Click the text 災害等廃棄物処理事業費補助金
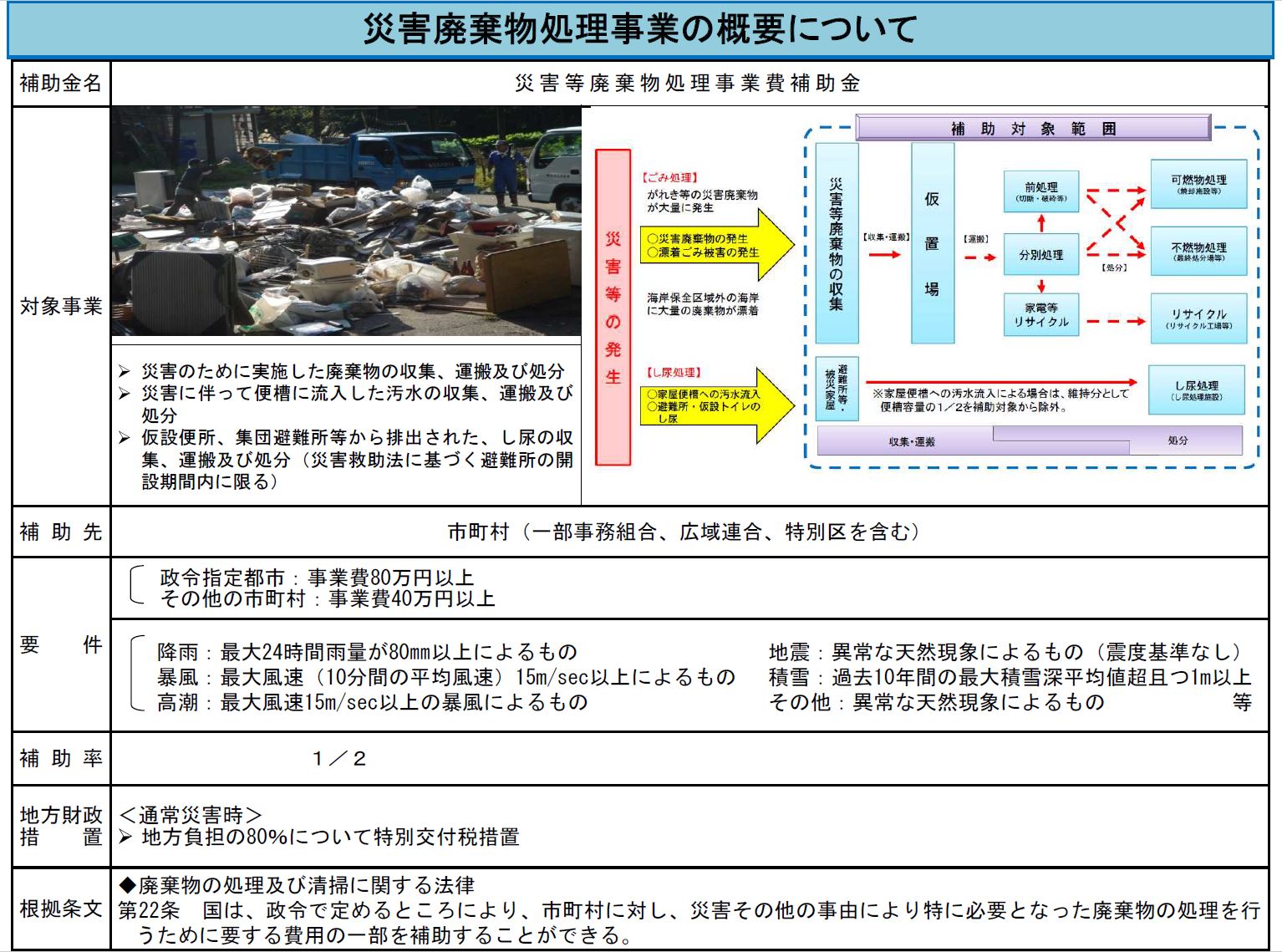The width and height of the screenshot is (1282, 952). coord(688,83)
